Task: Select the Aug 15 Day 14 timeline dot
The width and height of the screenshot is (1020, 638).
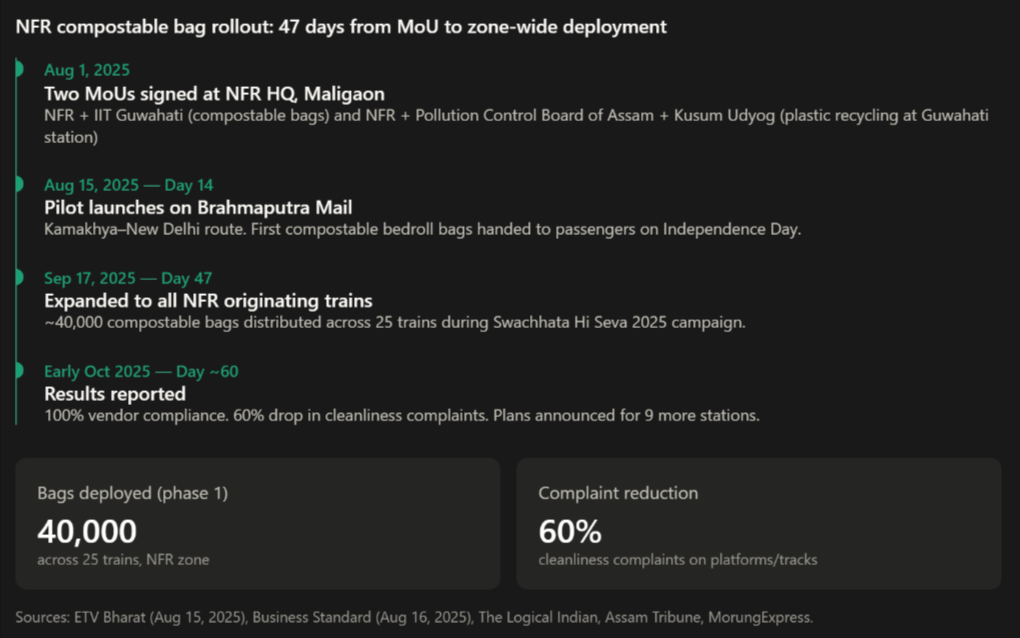Action: pos(18,184)
